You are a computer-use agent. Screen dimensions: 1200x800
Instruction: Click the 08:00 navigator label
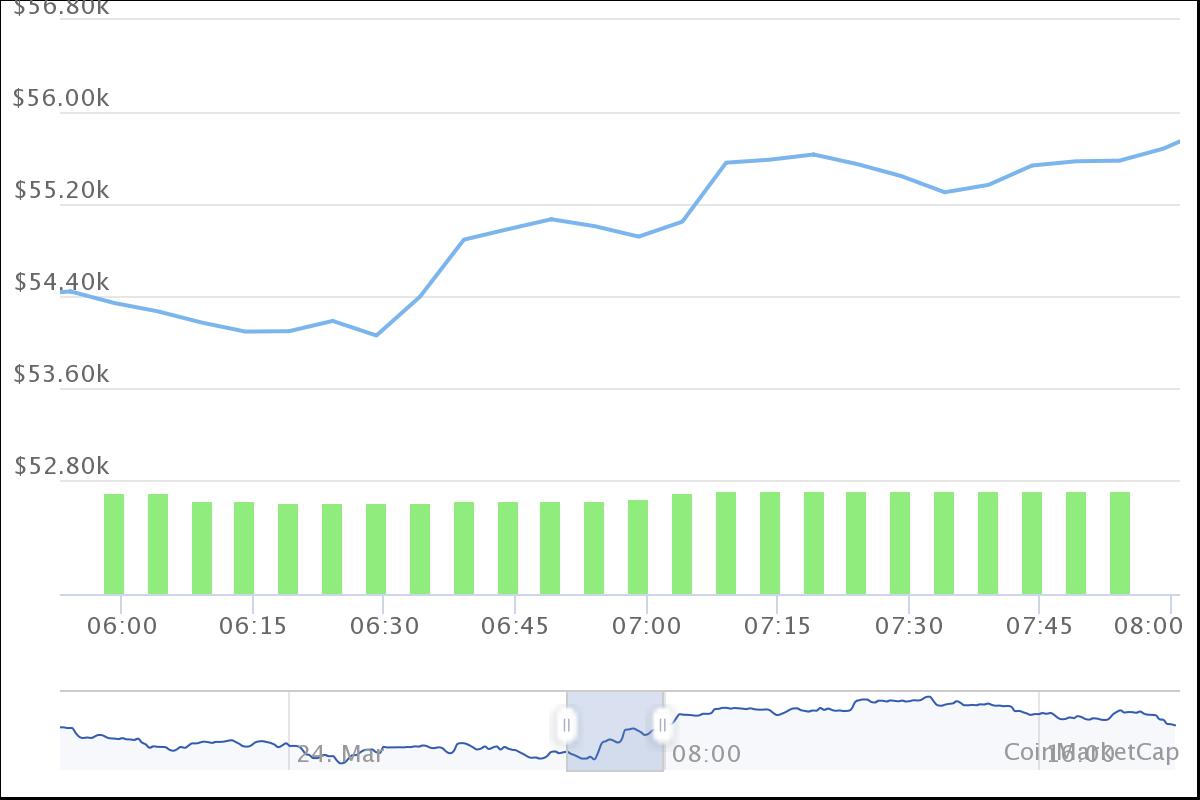706,755
